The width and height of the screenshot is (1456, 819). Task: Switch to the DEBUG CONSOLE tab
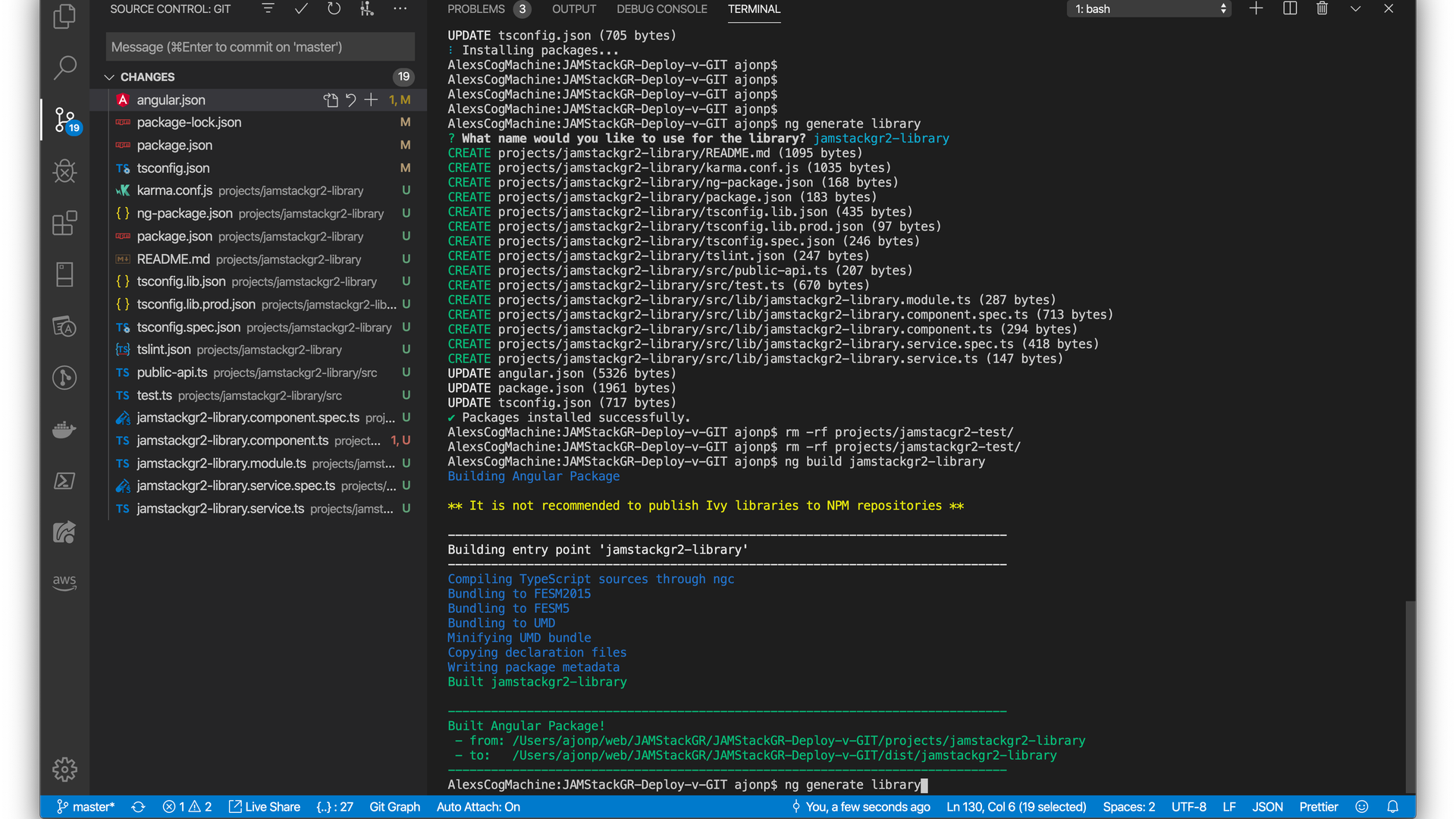pyautogui.click(x=661, y=9)
